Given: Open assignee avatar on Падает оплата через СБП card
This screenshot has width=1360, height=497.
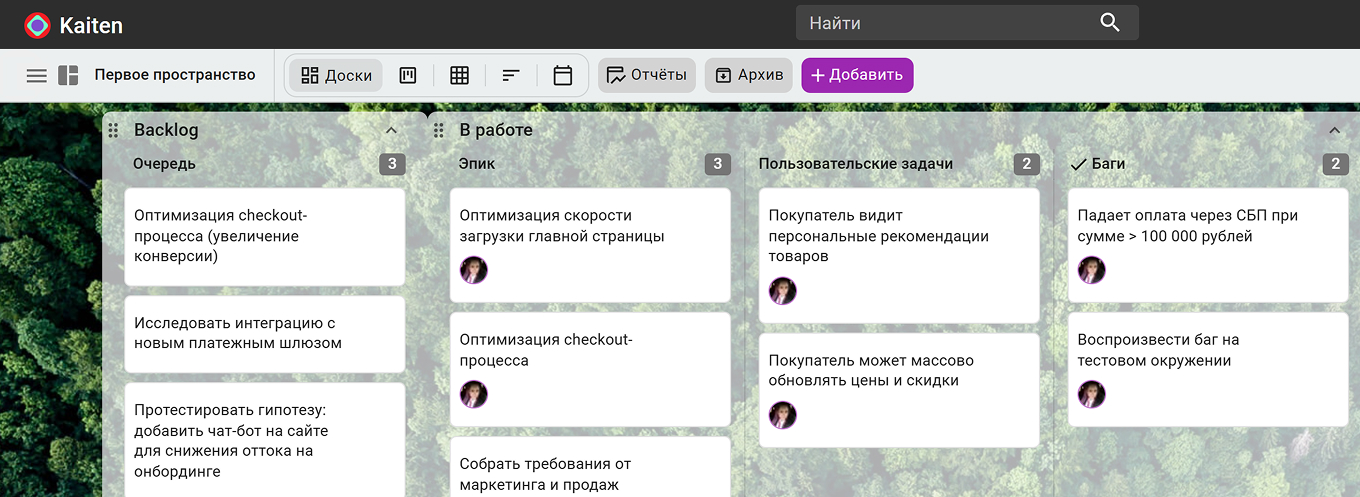Looking at the screenshot, I should [1092, 270].
